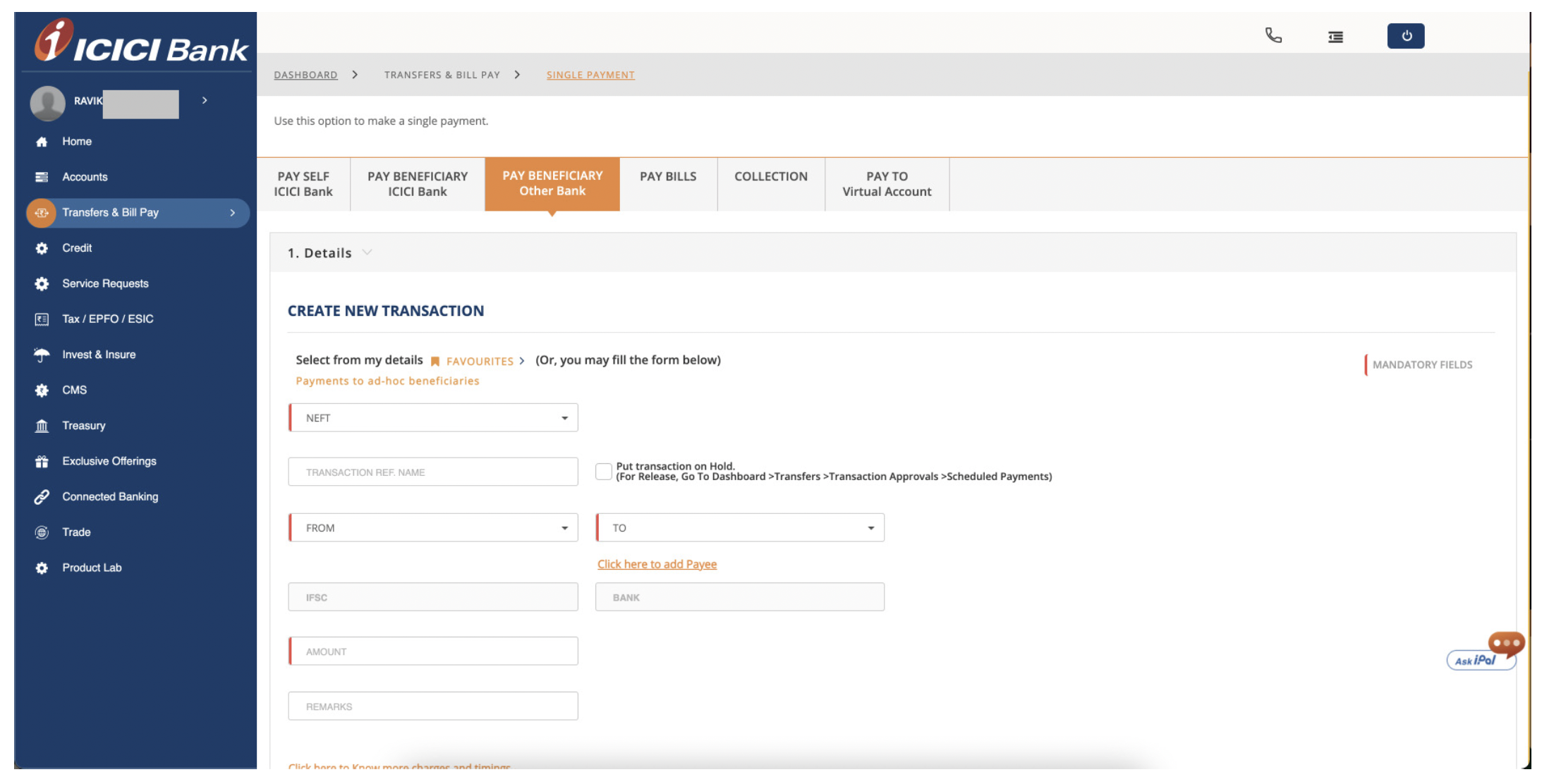Click Payments to ad-hoc beneficiaries link
This screenshot has width=1542, height=784.
[x=387, y=381]
